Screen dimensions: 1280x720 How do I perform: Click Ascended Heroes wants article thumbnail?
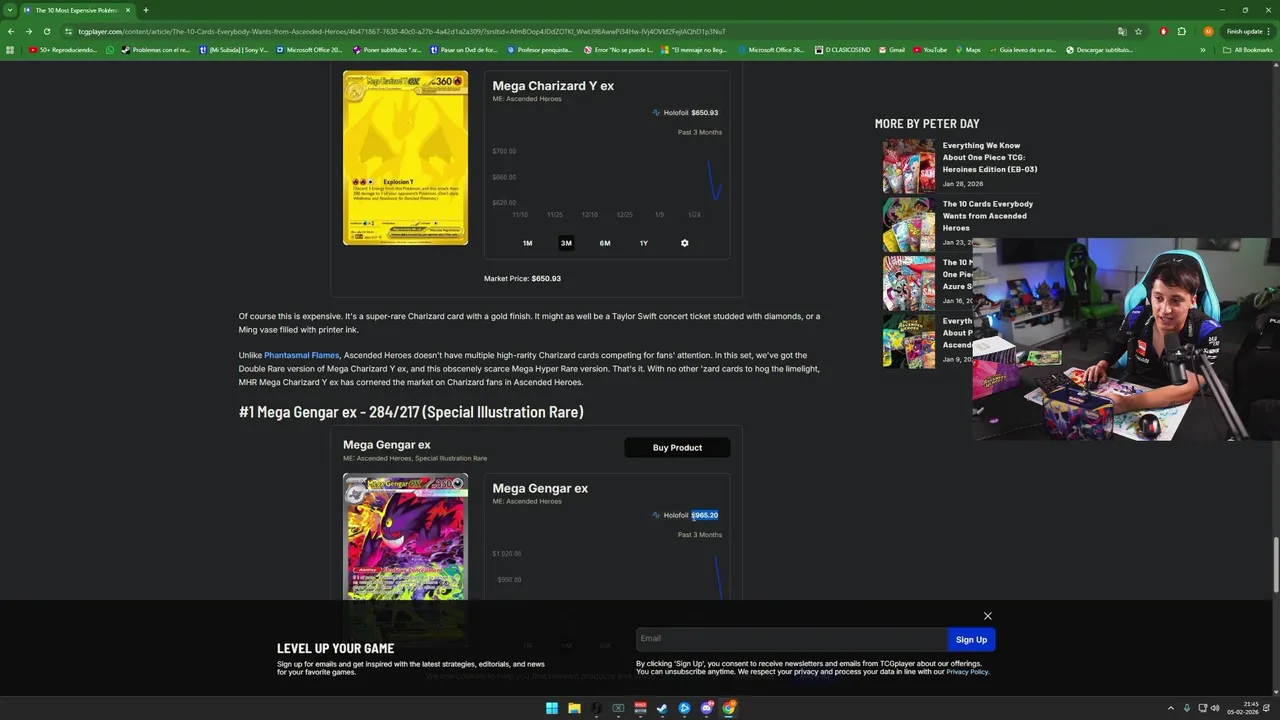click(x=908, y=224)
